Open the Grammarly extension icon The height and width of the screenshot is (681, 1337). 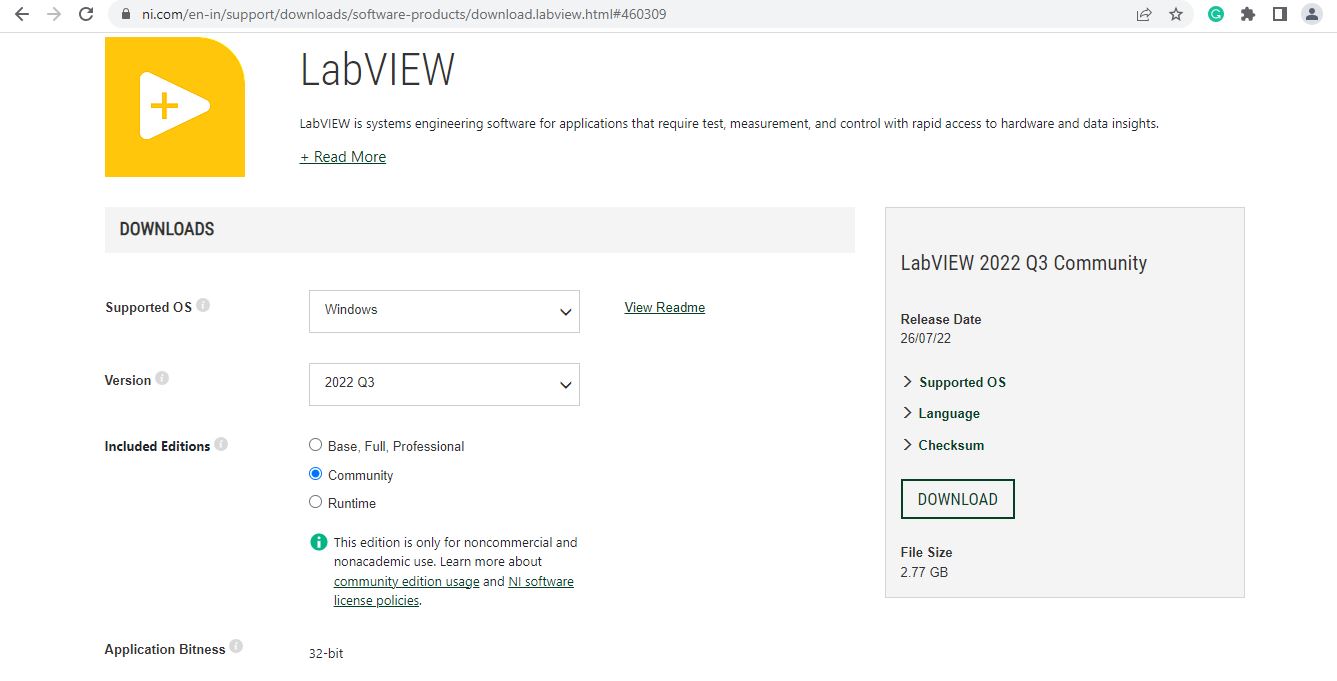coord(1215,14)
